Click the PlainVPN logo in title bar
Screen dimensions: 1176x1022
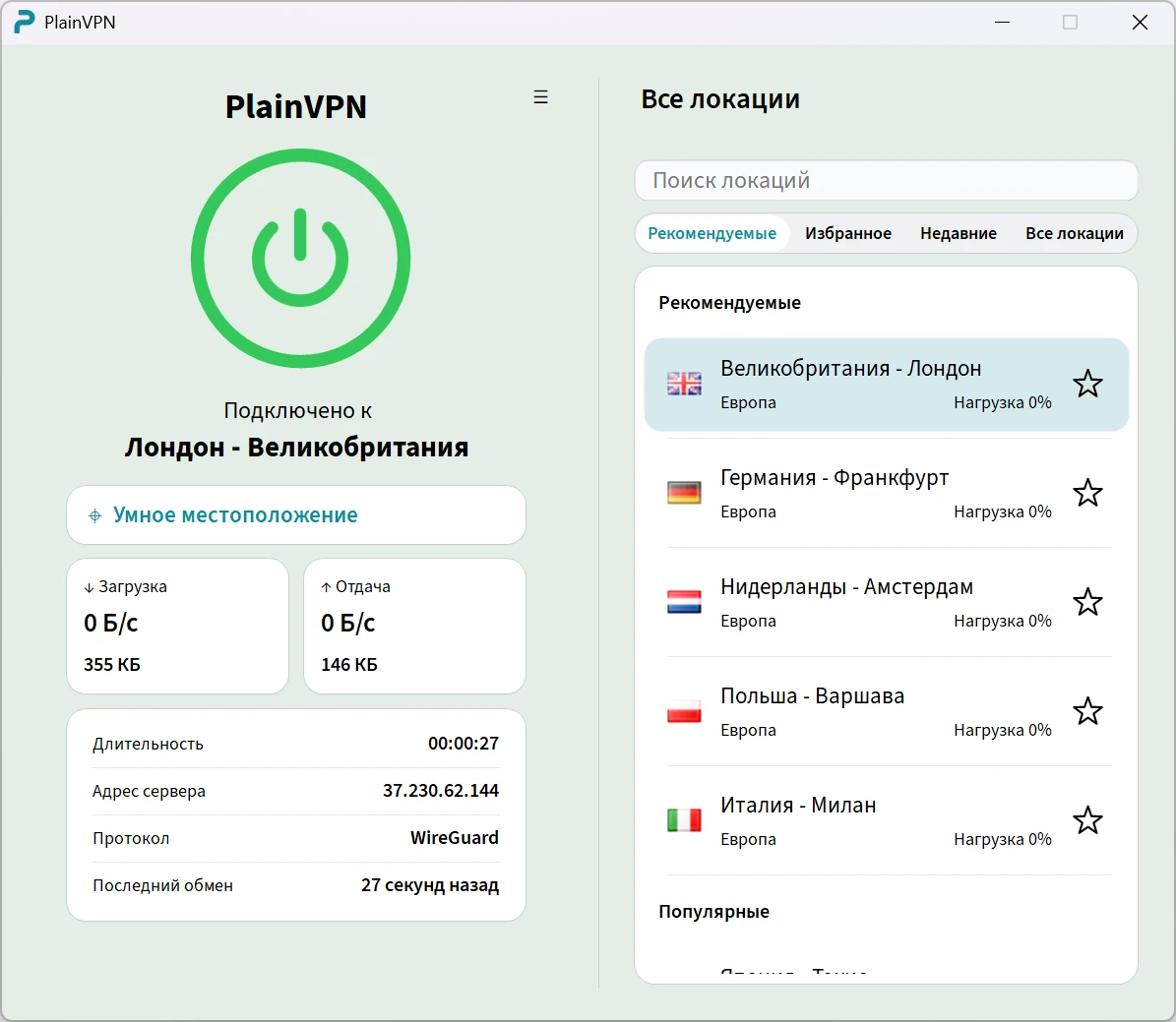[x=24, y=22]
